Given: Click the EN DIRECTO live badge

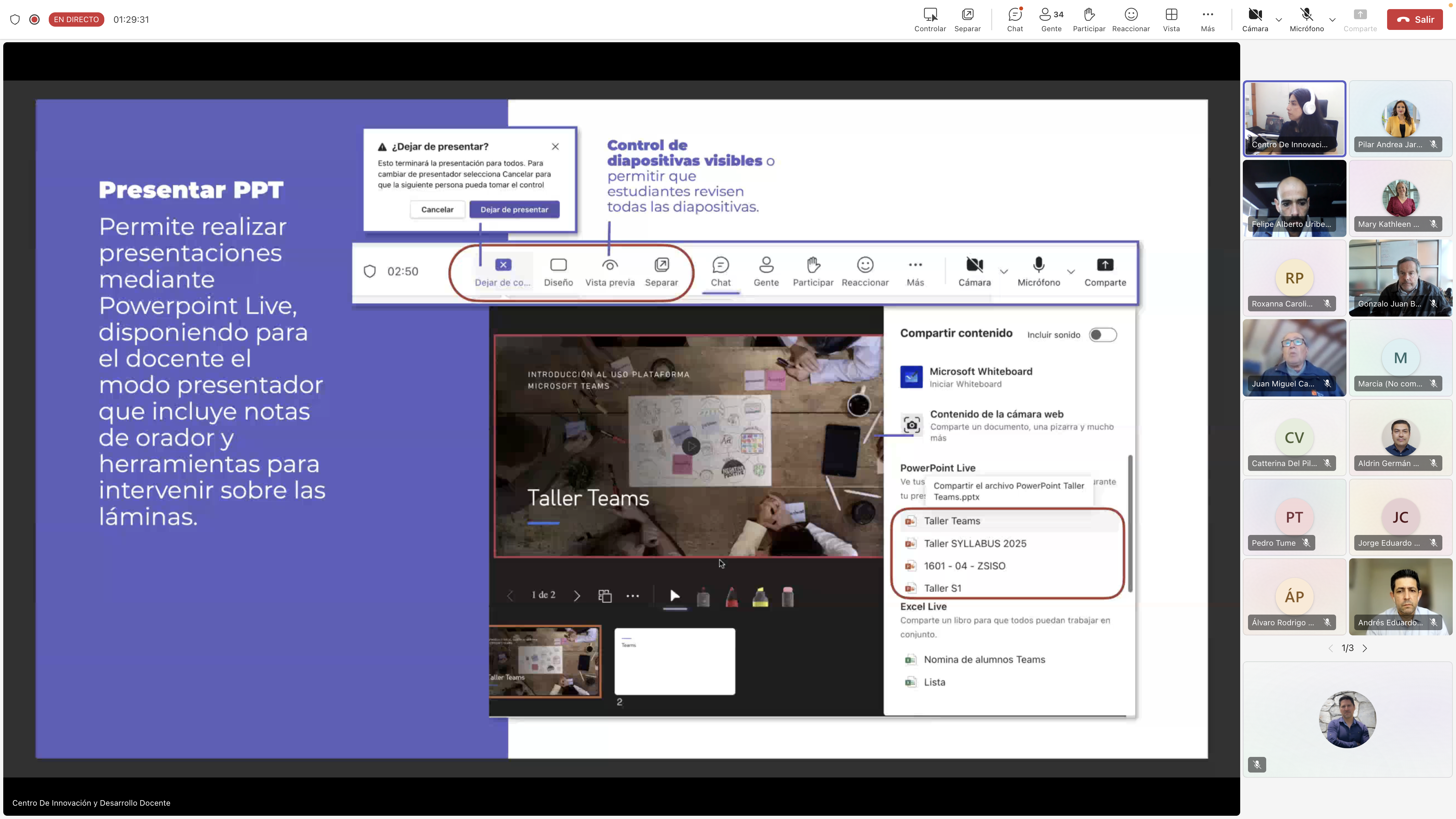Looking at the screenshot, I should point(76,19).
